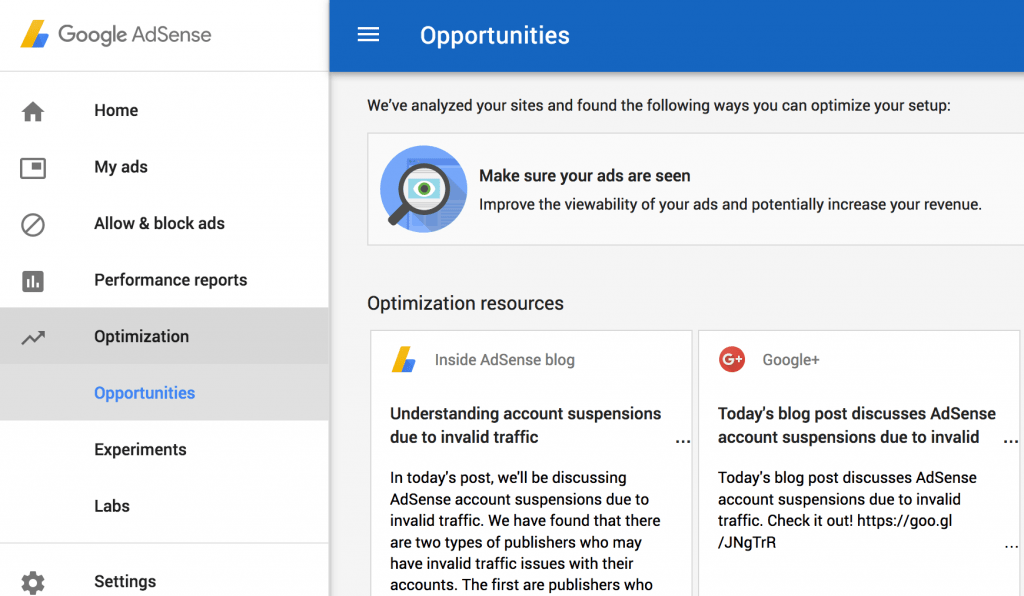Click the Home house icon
Screen dimensions: 1024x596
pos(33,111)
